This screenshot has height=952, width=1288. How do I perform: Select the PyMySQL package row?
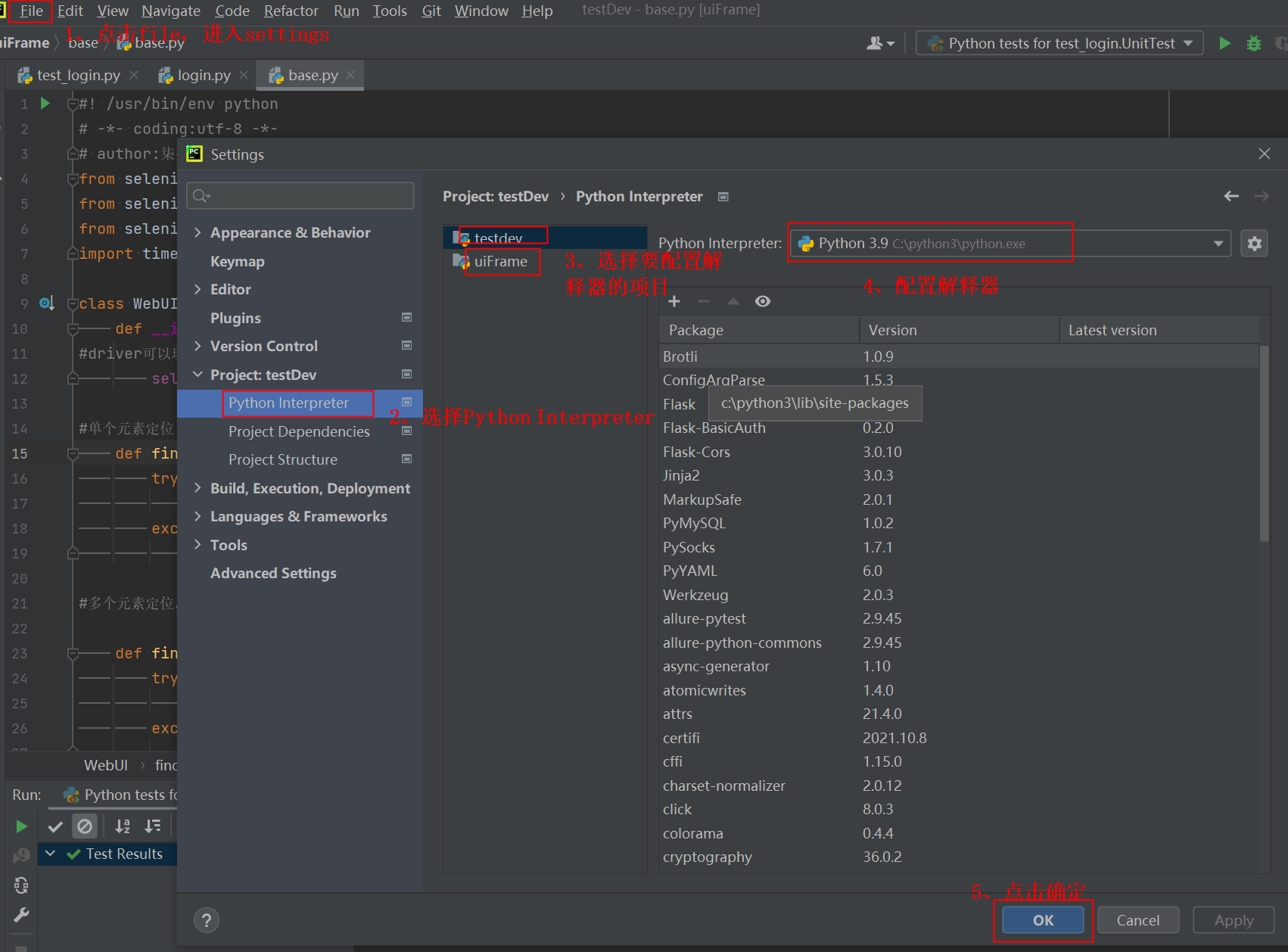959,523
